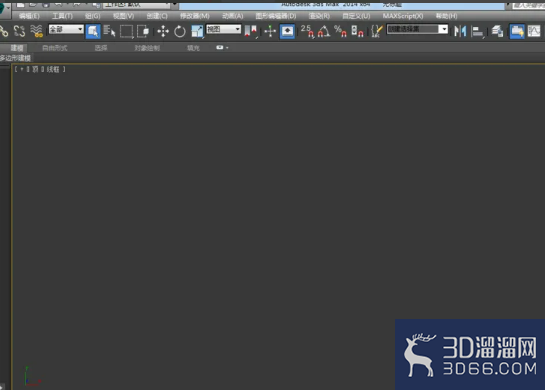This screenshot has height=390, width=545.
Task: Click the Use Pivot Point Center icon
Action: click(x=251, y=31)
